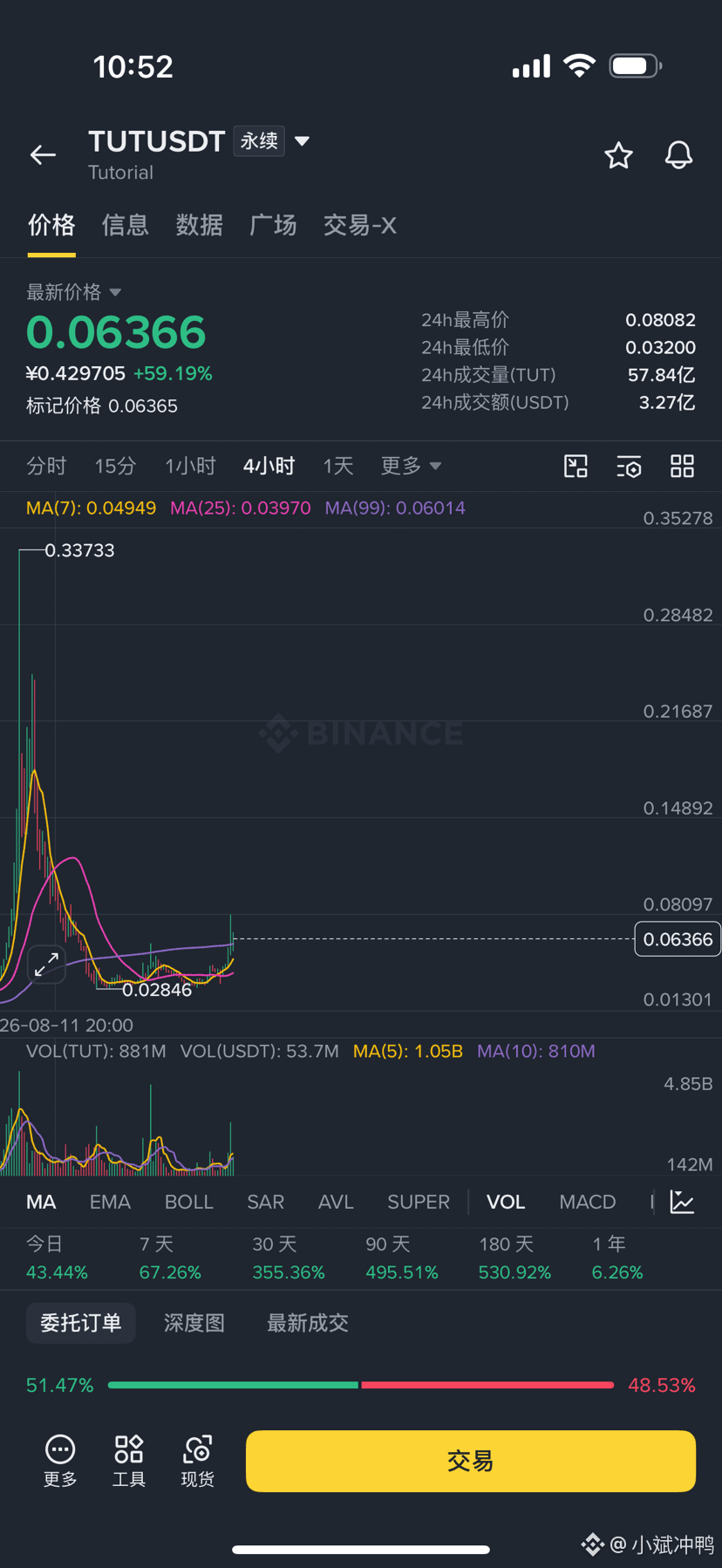Select the 价格 tab
The image size is (722, 1568).
51,225
